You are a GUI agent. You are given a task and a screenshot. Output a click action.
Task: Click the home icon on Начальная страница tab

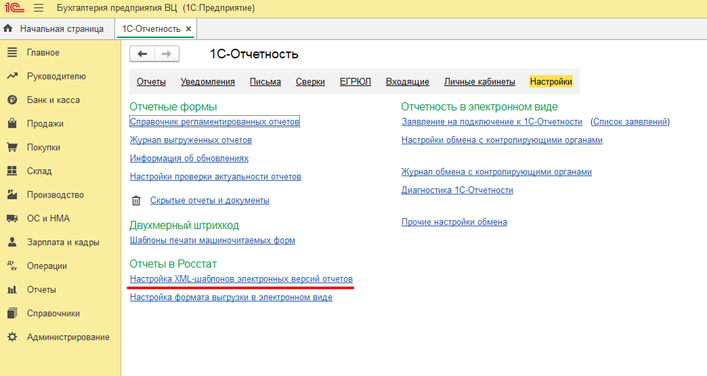click(8, 28)
